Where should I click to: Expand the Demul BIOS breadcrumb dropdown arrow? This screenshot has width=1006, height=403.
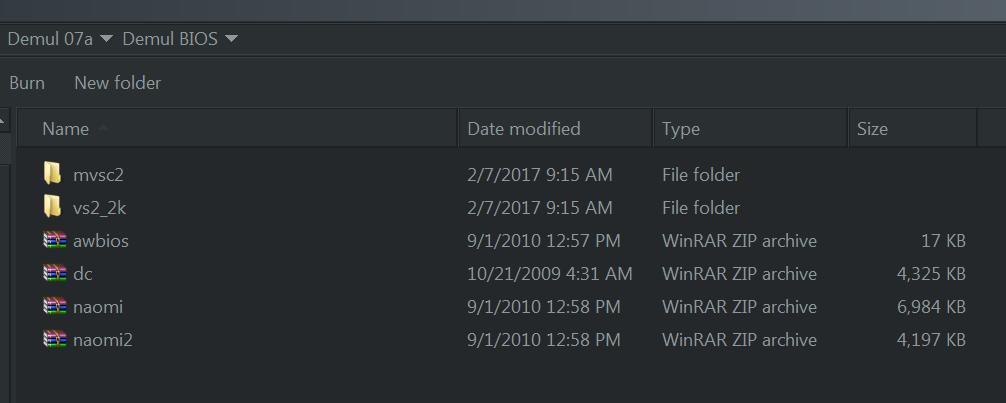(x=231, y=39)
